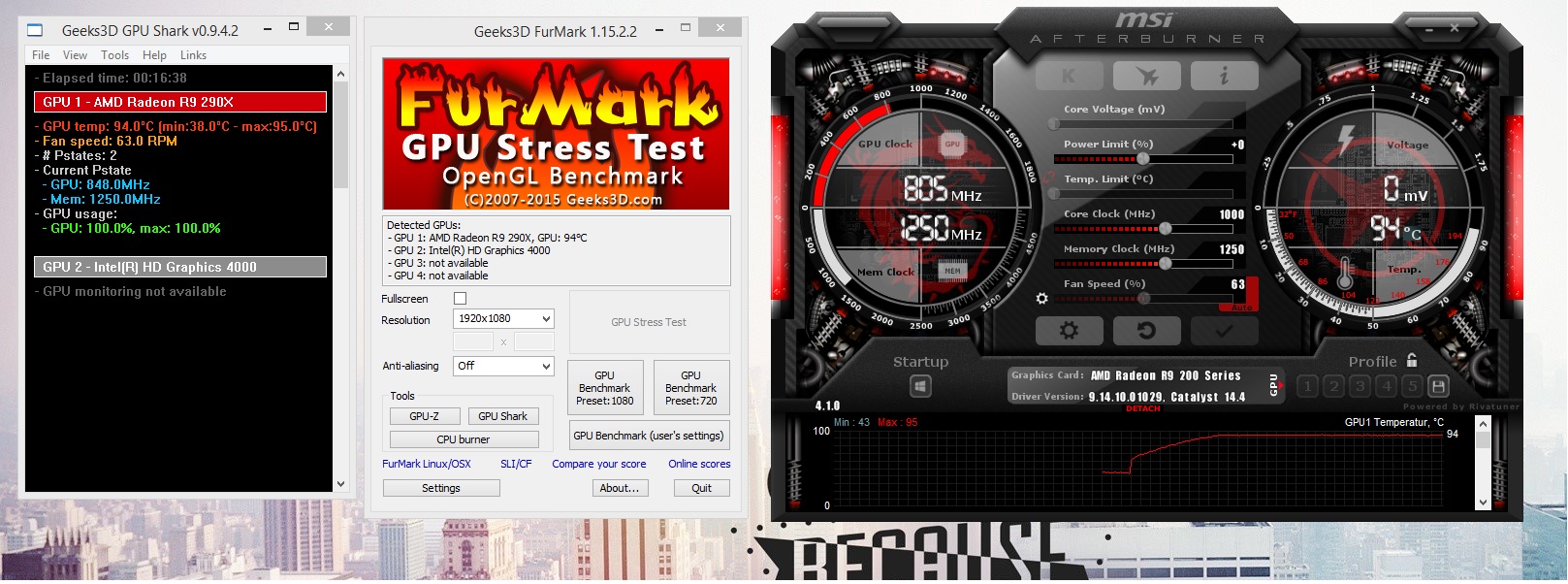Start the GPU Stress Test button
The width and height of the screenshot is (1568, 584).
pos(649,322)
